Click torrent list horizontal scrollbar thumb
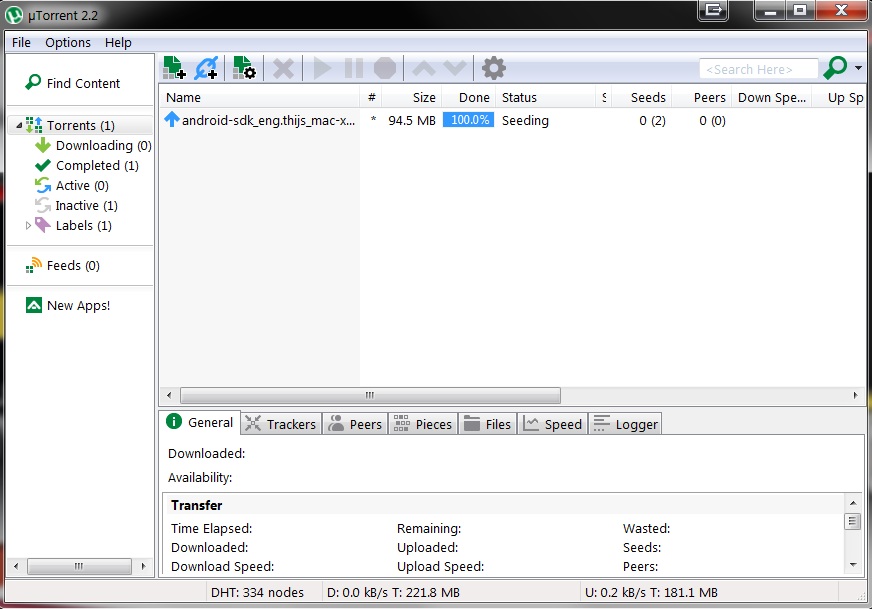 [x=370, y=395]
